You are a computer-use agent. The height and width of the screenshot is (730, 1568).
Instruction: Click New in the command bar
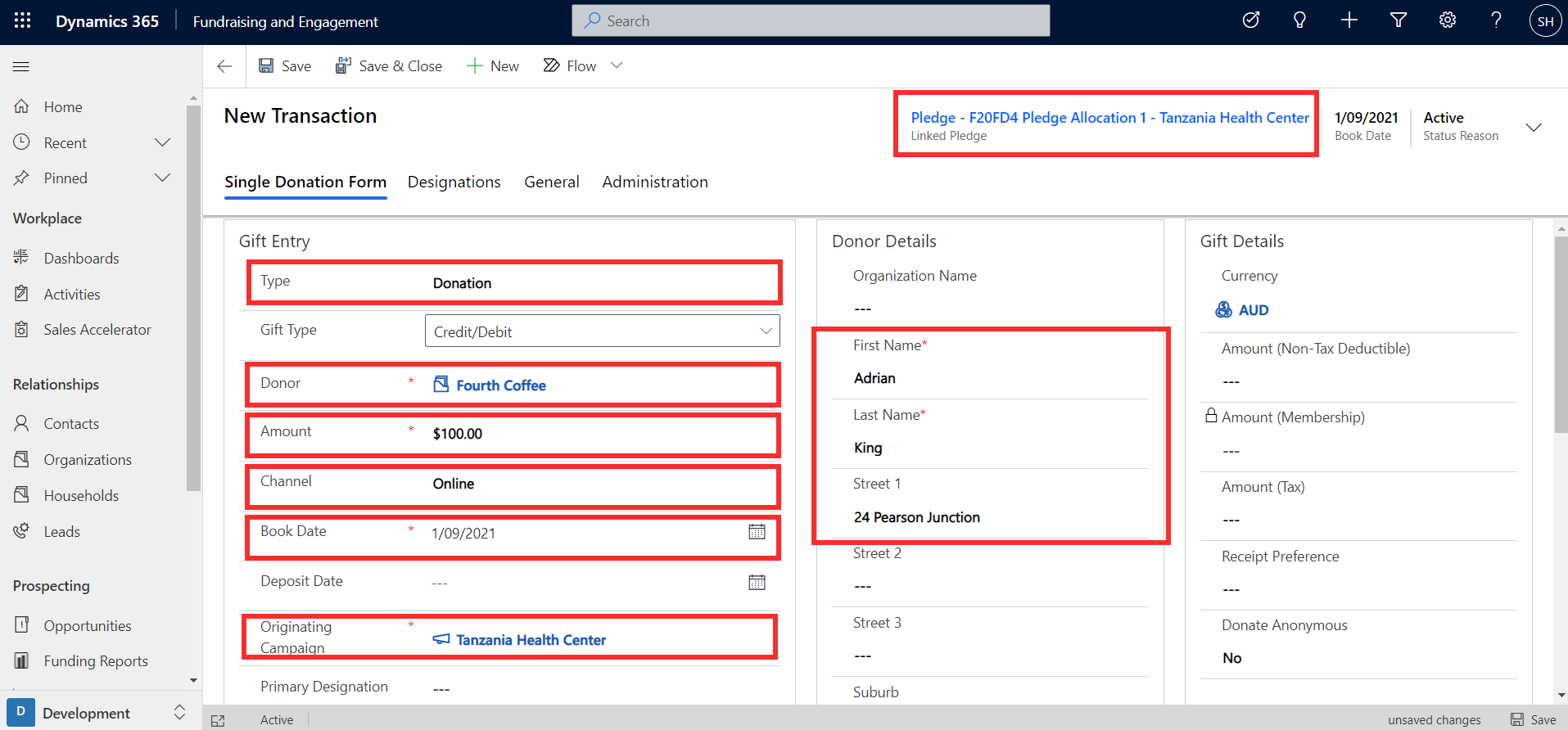tap(493, 66)
